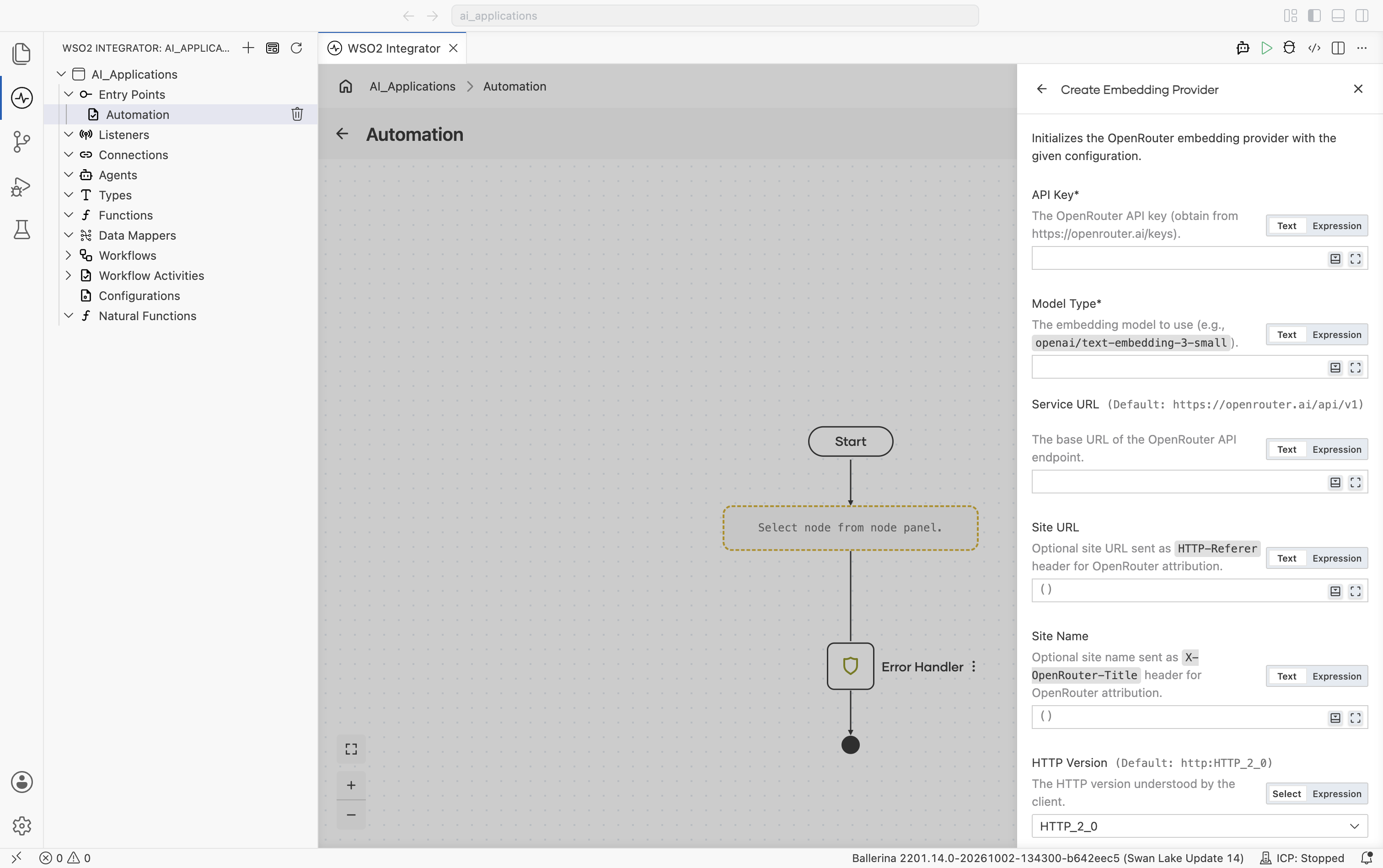Set HTTP Version field to Select mode
This screenshot has height=868, width=1383.
(1287, 794)
